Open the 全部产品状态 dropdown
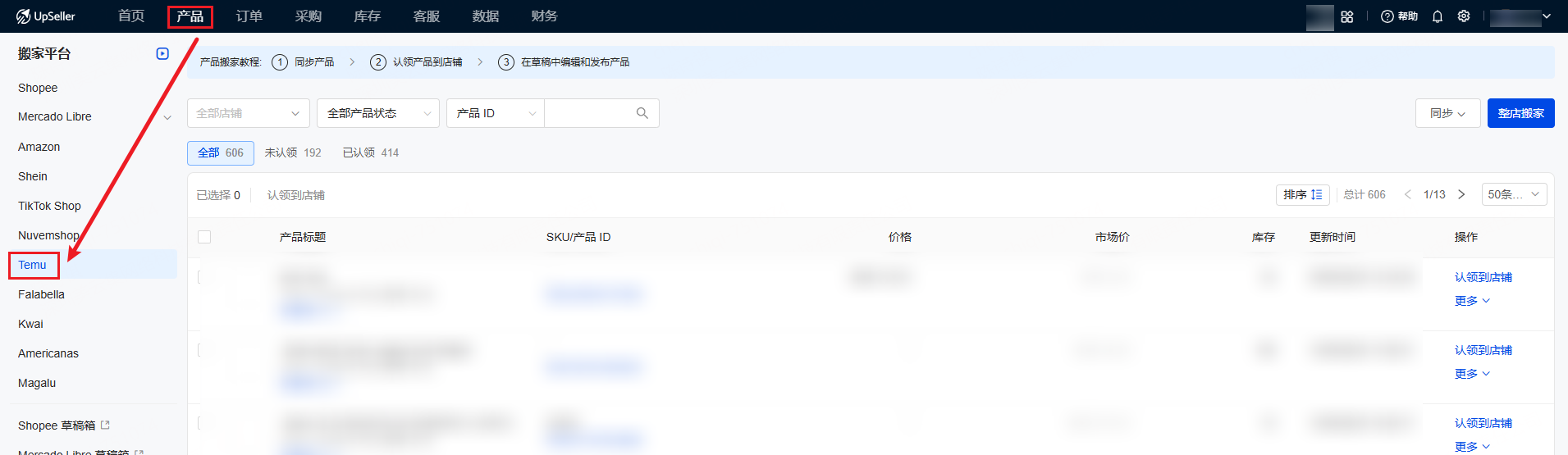The width and height of the screenshot is (1568, 455). 378,113
